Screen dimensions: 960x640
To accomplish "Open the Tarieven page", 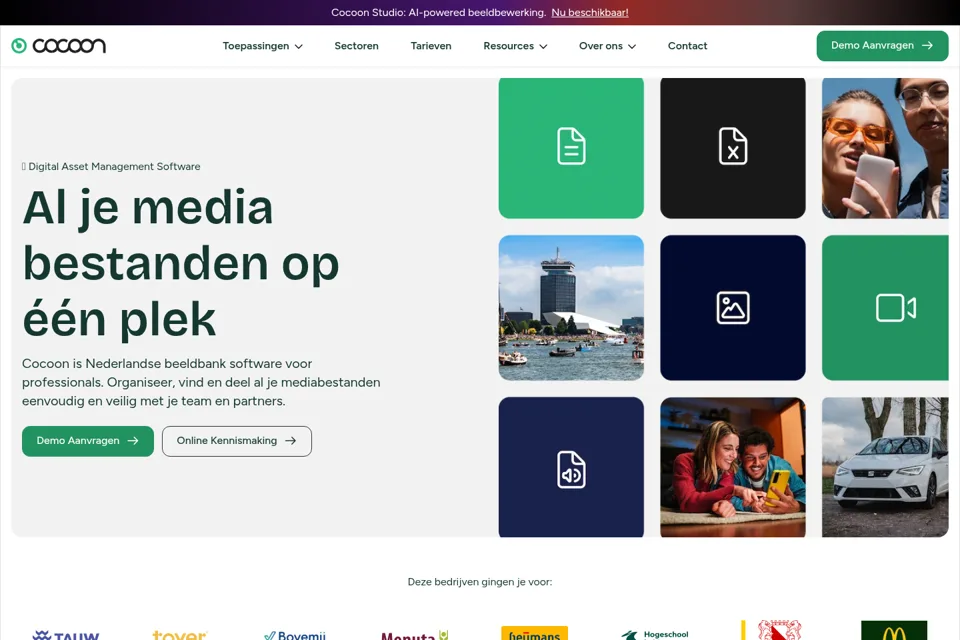I will pos(431,46).
